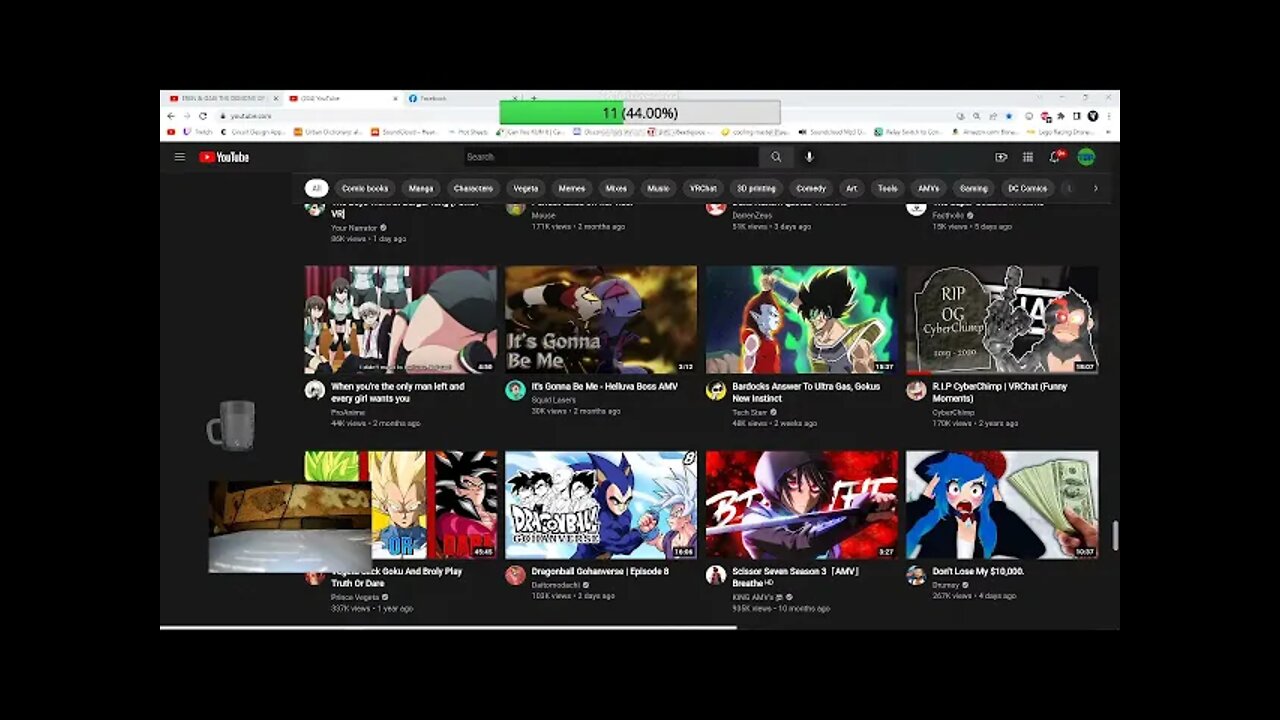Click ProAnime channel avatar
Viewport: 1280px width, 720px height.
[315, 390]
